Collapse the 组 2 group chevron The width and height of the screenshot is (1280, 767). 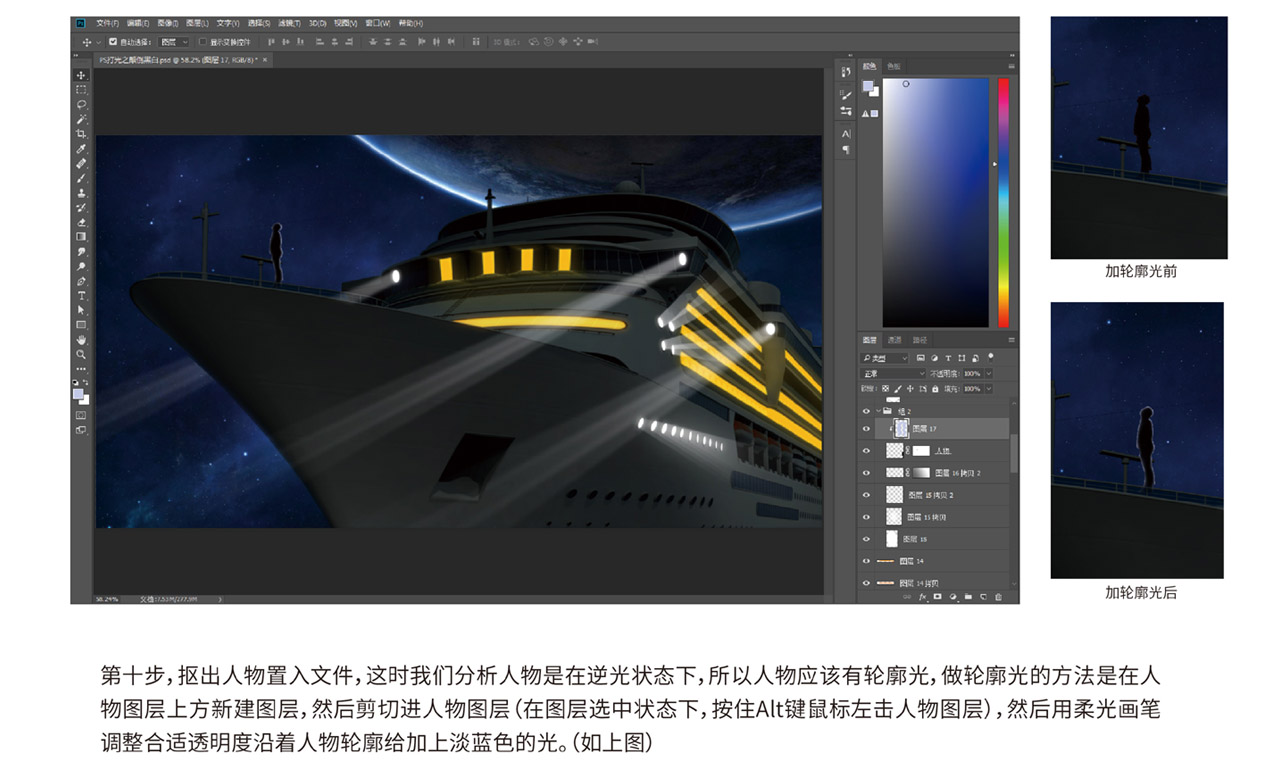pos(878,411)
